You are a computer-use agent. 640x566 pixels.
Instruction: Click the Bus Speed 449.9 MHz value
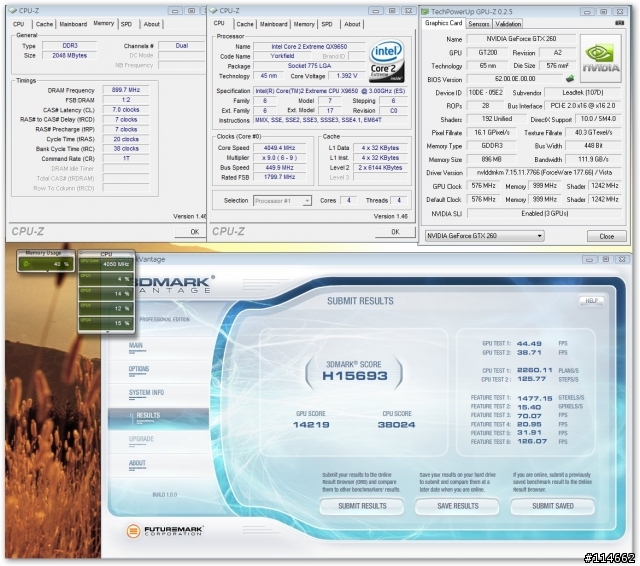pyautogui.click(x=279, y=167)
